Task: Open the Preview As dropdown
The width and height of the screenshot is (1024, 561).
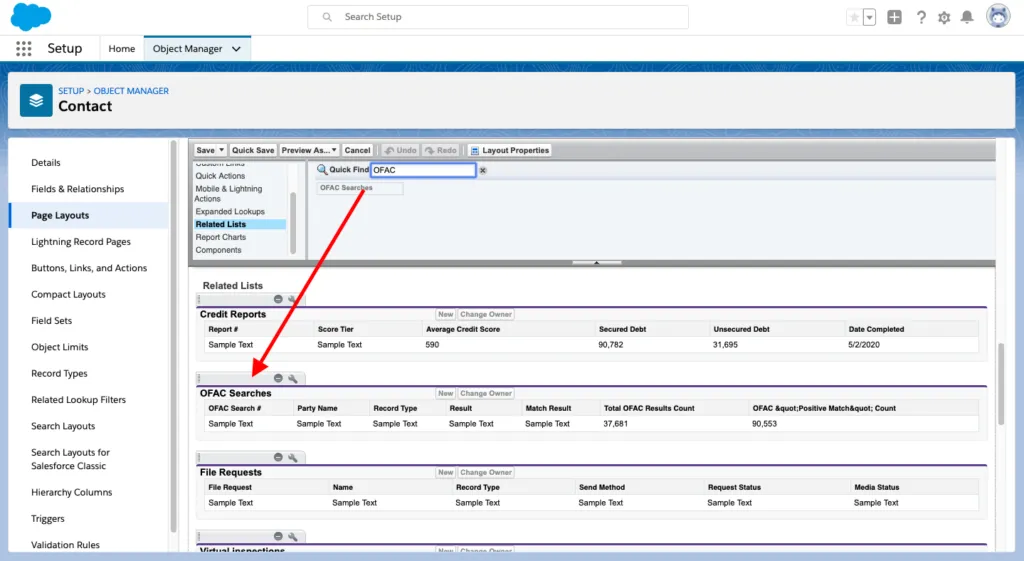Action: [x=309, y=150]
